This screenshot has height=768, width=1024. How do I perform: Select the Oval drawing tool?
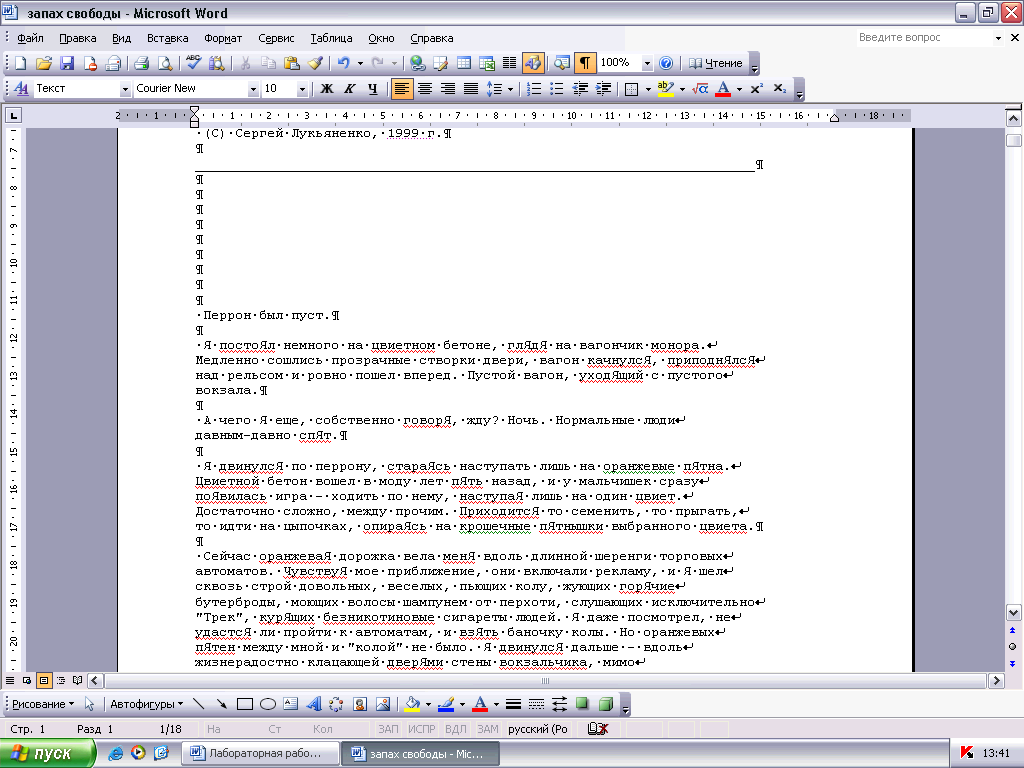click(x=268, y=704)
